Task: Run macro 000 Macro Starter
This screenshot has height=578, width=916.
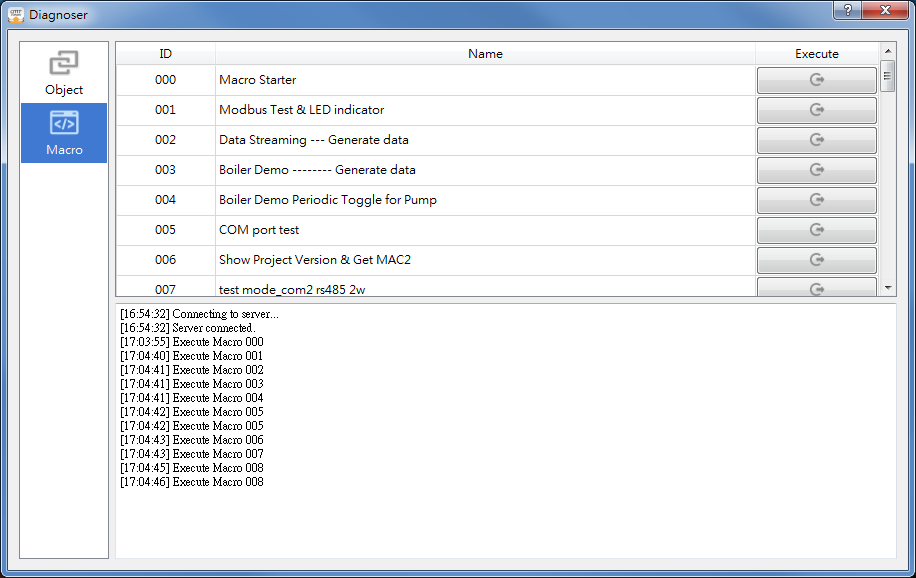Action: [x=816, y=80]
